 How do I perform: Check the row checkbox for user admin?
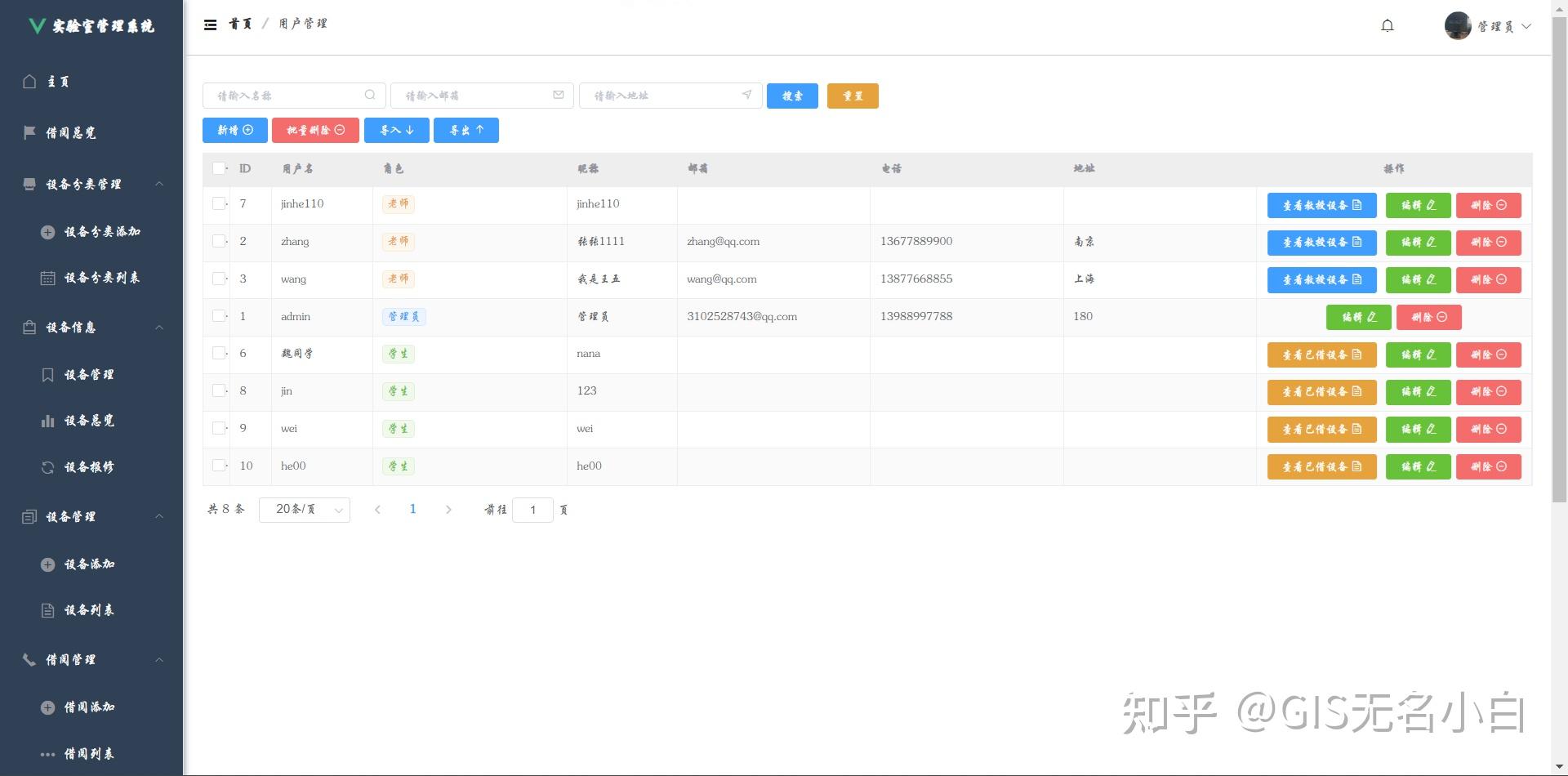click(x=217, y=316)
